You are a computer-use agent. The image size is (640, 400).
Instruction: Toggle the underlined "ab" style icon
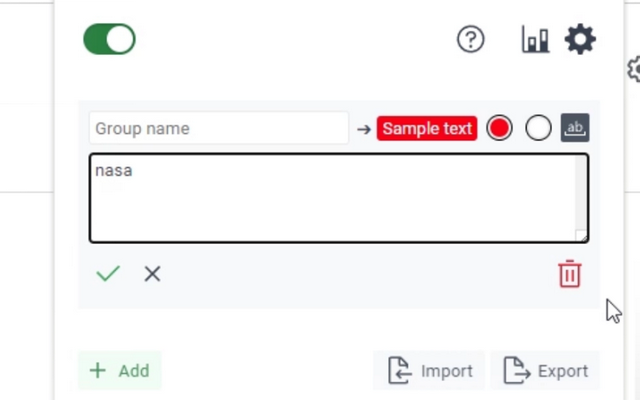click(575, 128)
